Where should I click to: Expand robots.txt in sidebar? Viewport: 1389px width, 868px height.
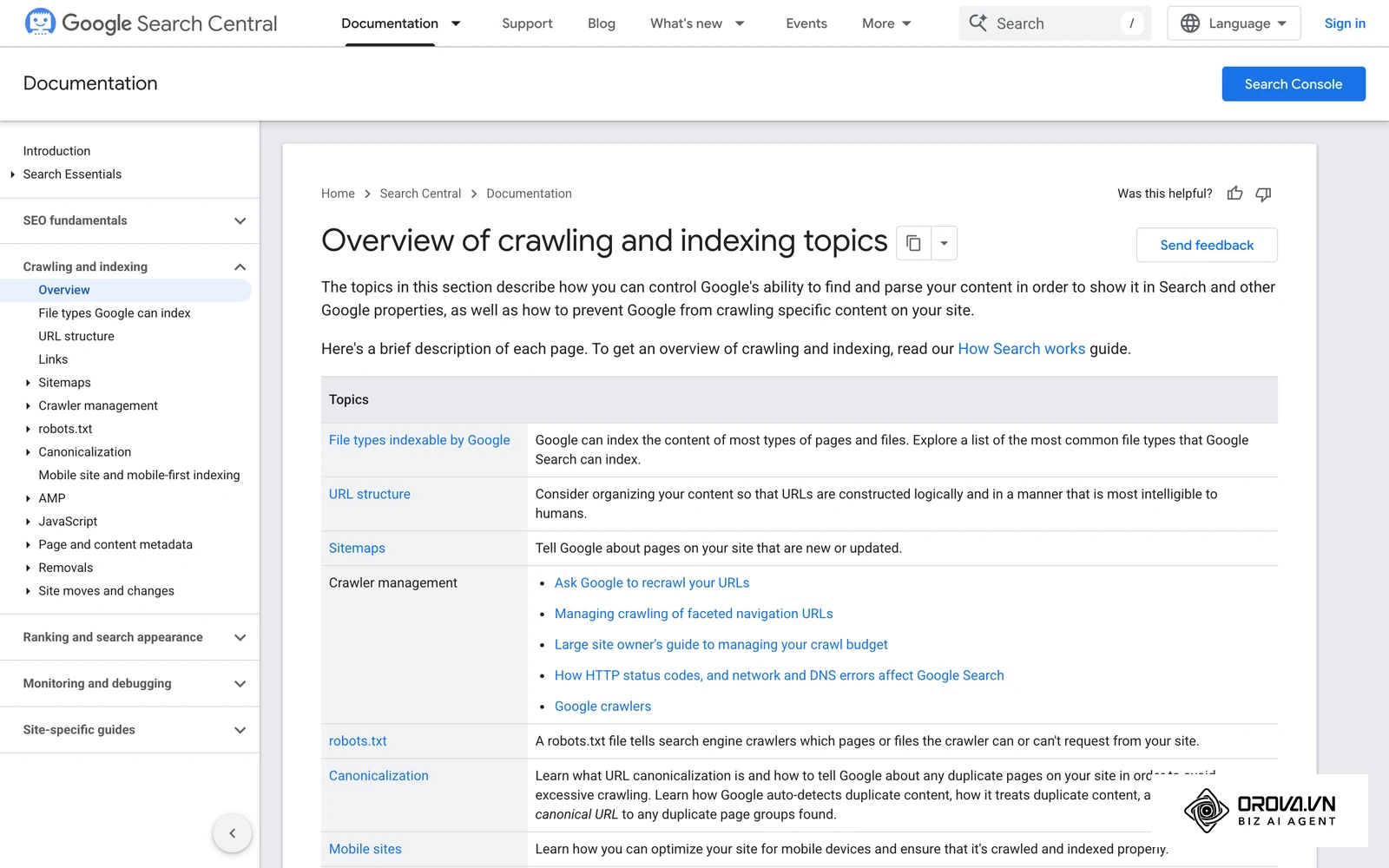(x=28, y=429)
